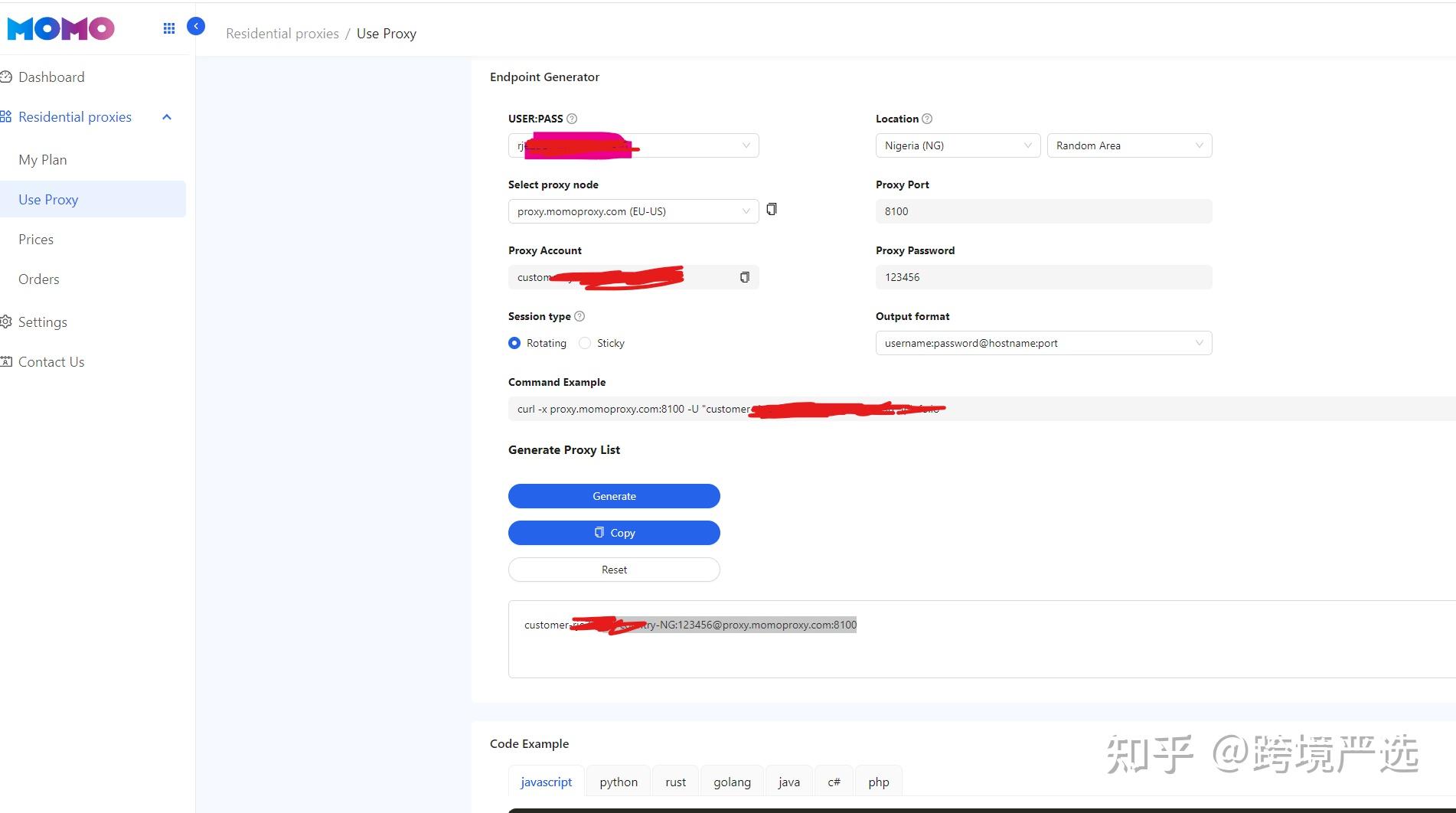Open the proxy node dropdown
Screen dimensions: 1456x813
(x=634, y=211)
